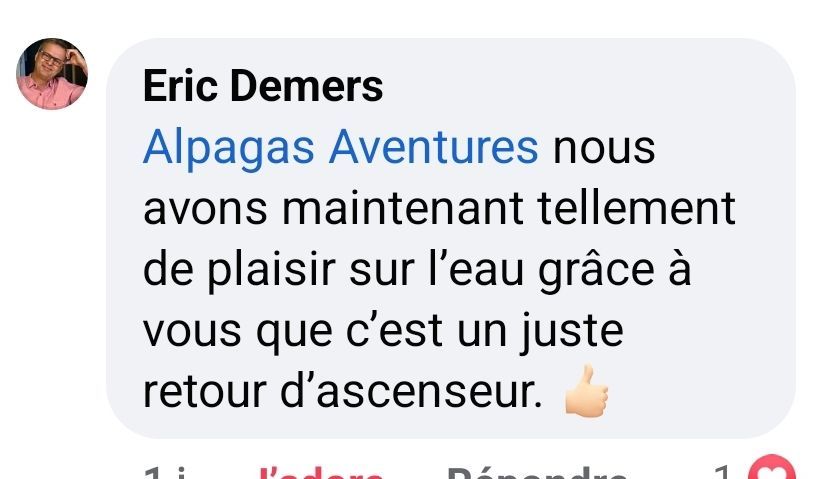Click the word "plaisir" in the comment
The height and width of the screenshot is (479, 831).
[271, 271]
